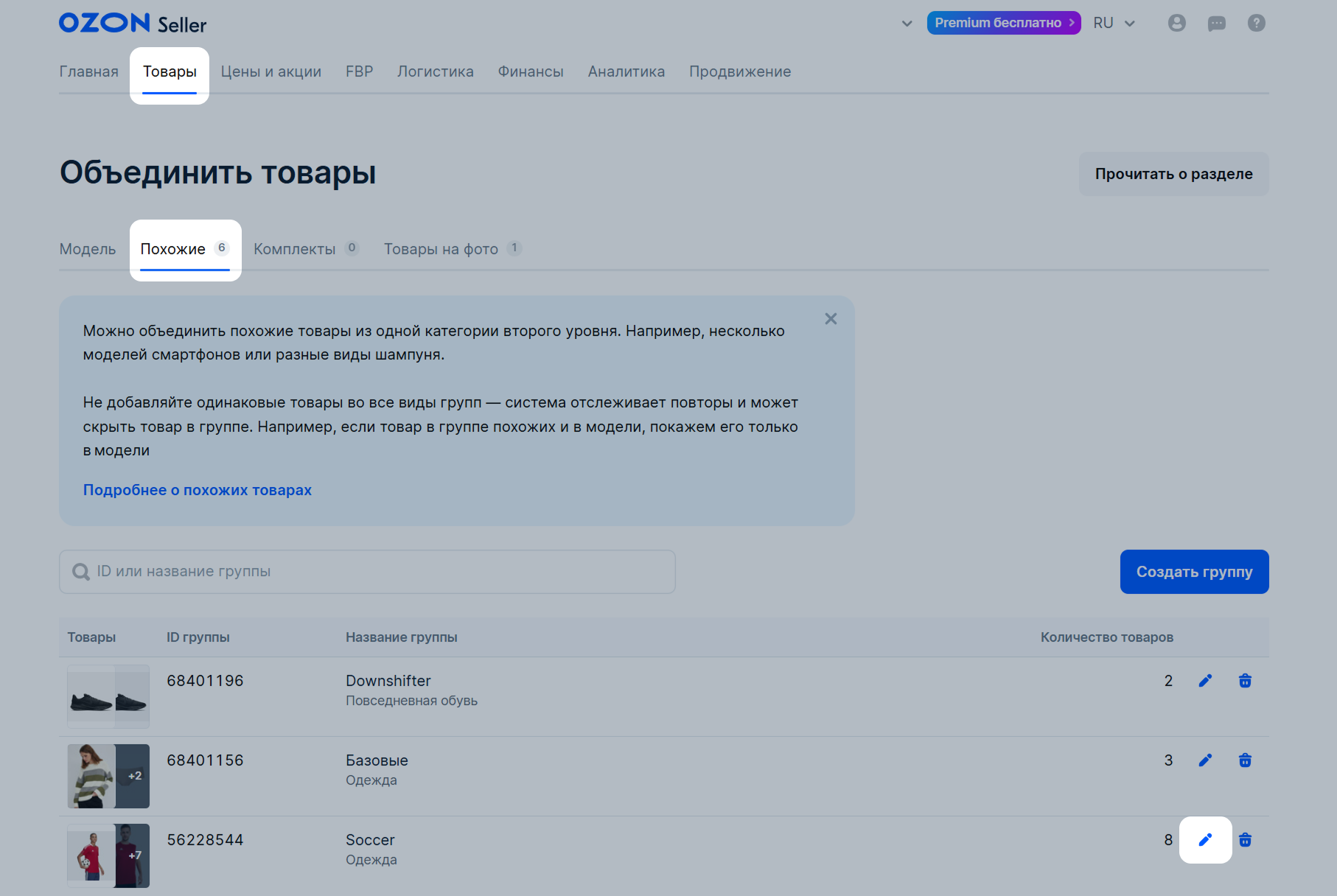Image resolution: width=1337 pixels, height=896 pixels.
Task: Open the chat messages icon
Action: point(1217,24)
